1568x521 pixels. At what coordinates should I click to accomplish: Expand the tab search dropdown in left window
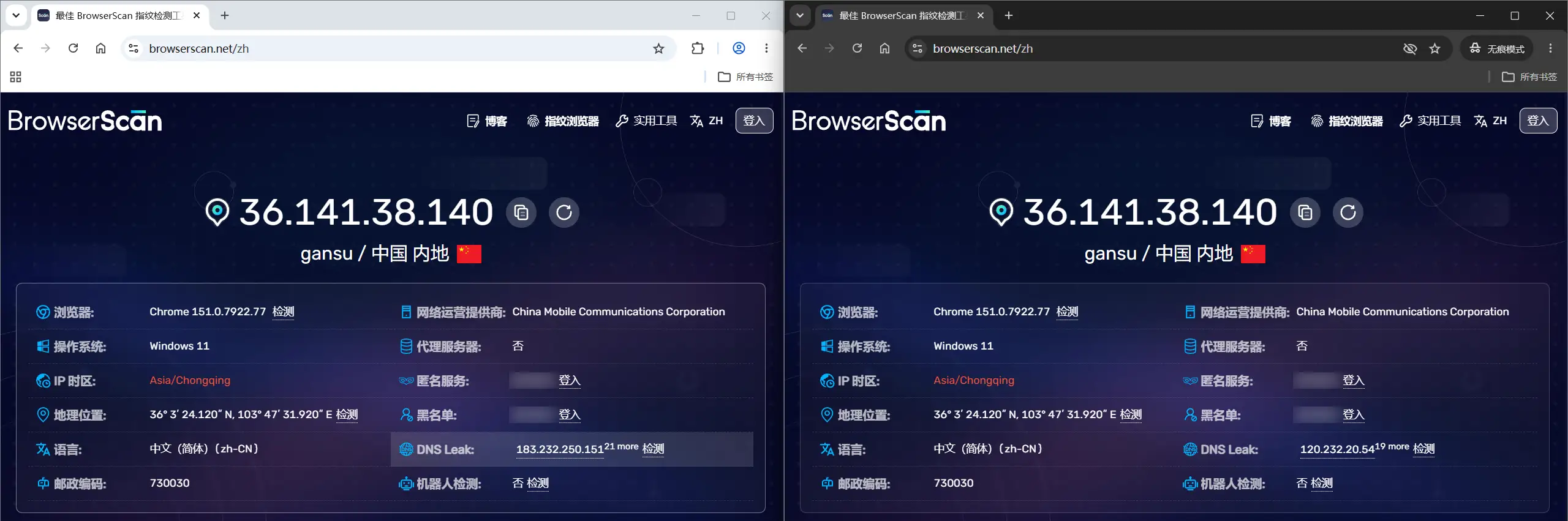16,15
